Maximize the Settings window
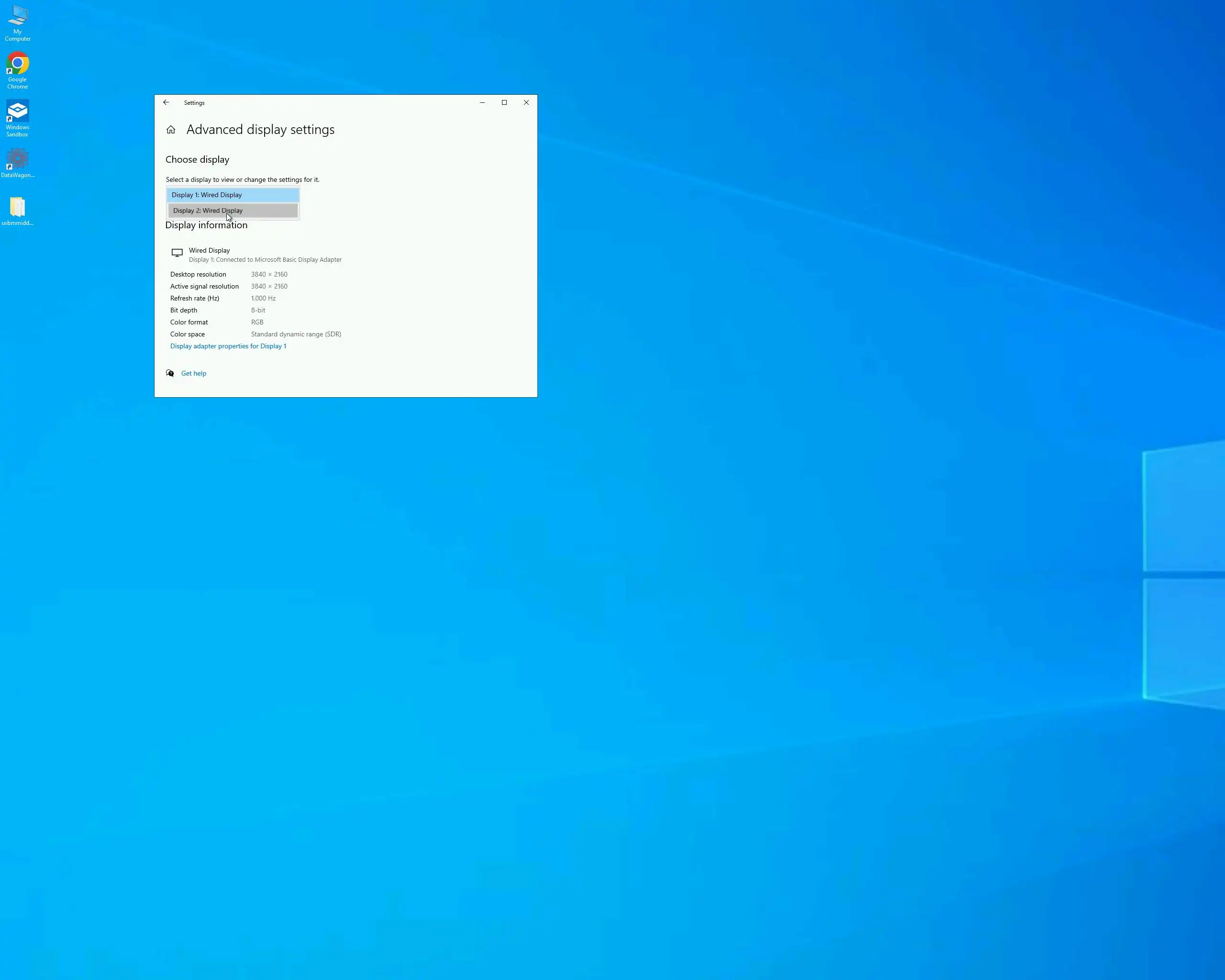The image size is (1225, 980). [x=504, y=103]
